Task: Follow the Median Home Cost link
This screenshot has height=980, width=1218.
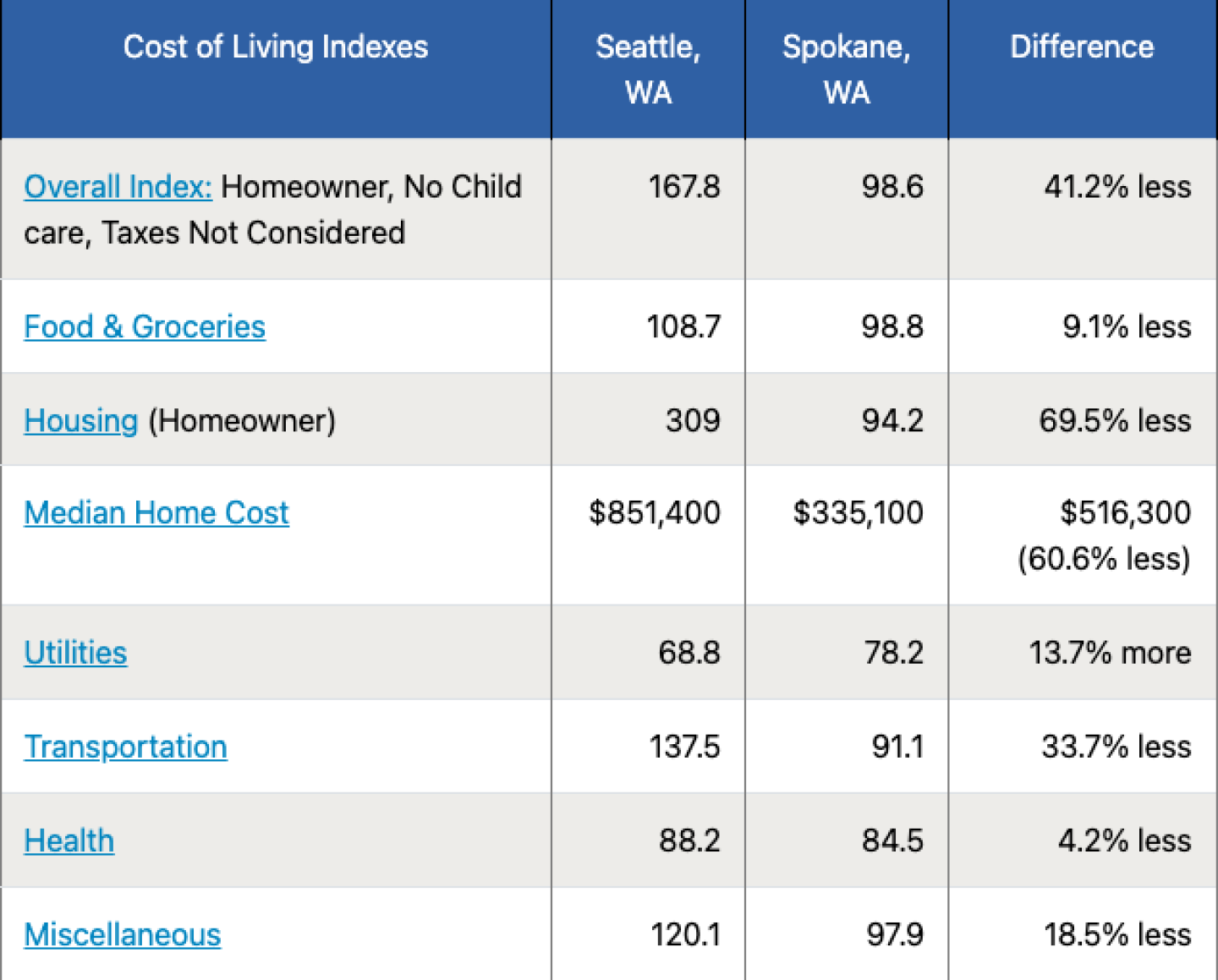Action: coord(156,513)
